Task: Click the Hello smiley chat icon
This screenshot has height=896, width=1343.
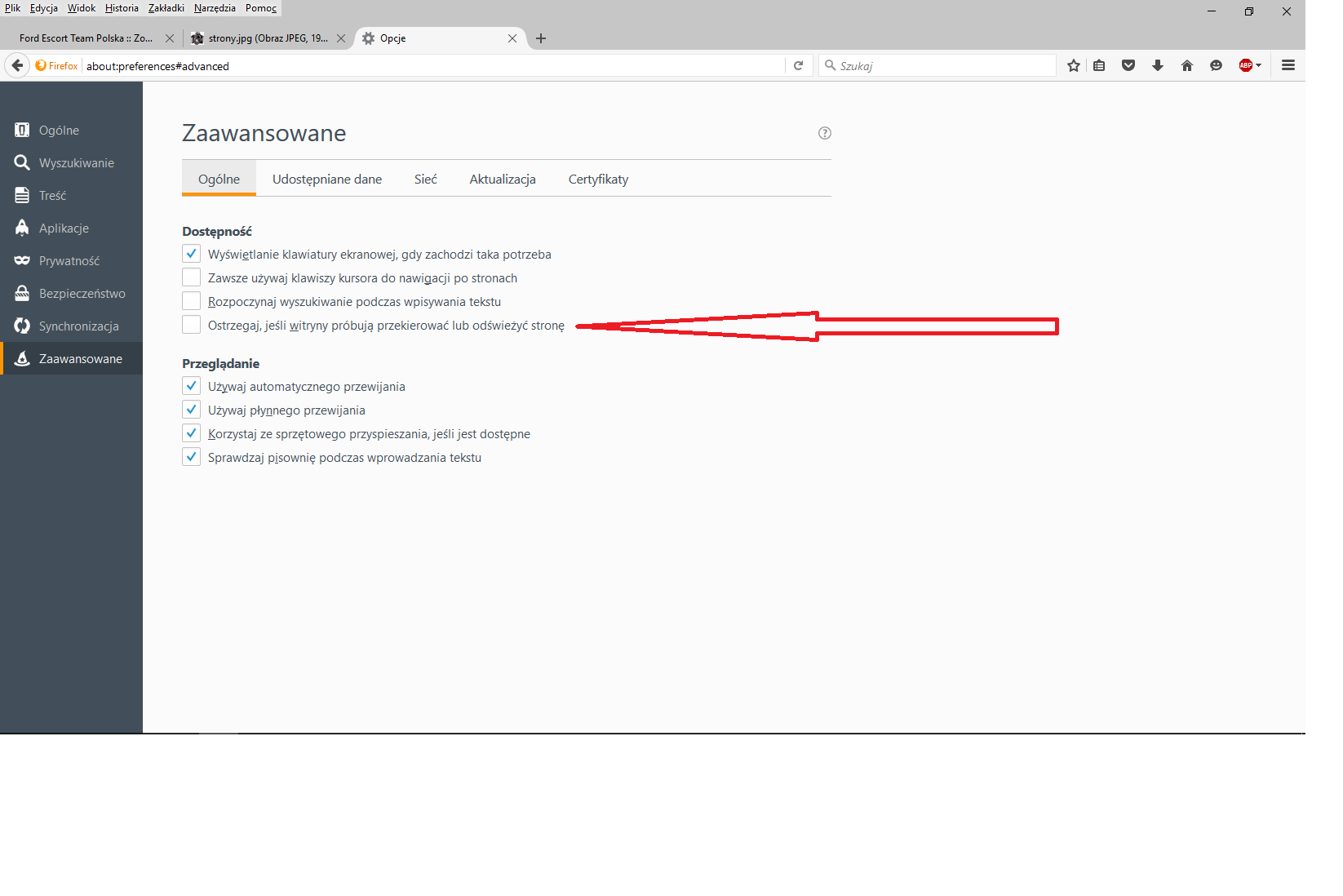Action: pos(1216,66)
